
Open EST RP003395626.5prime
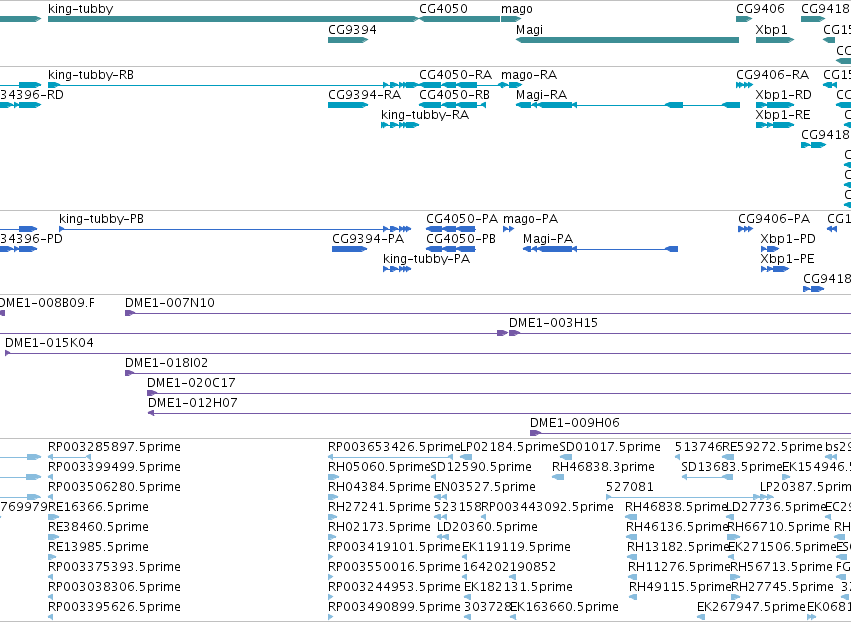coord(50,617)
